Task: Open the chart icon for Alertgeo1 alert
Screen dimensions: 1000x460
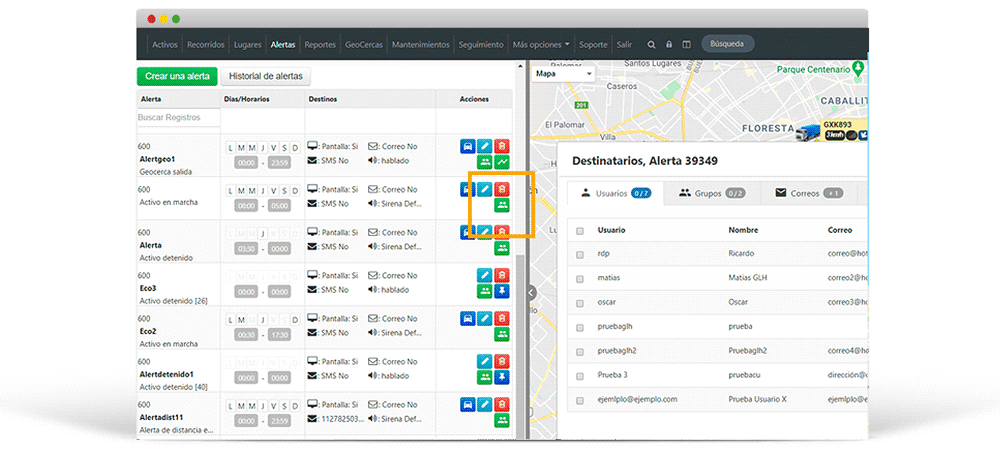Action: point(503,162)
